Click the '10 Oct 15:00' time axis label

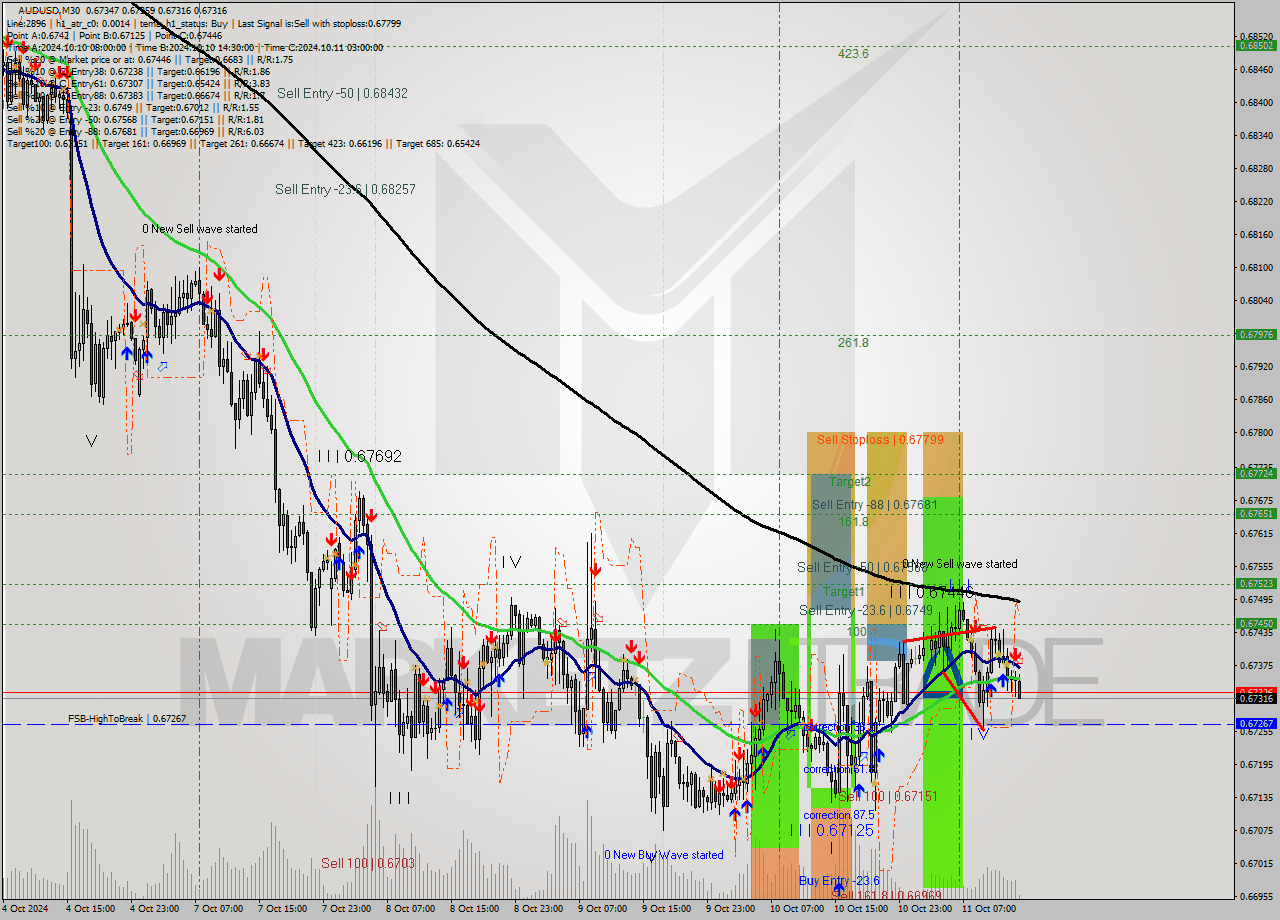(x=861, y=909)
